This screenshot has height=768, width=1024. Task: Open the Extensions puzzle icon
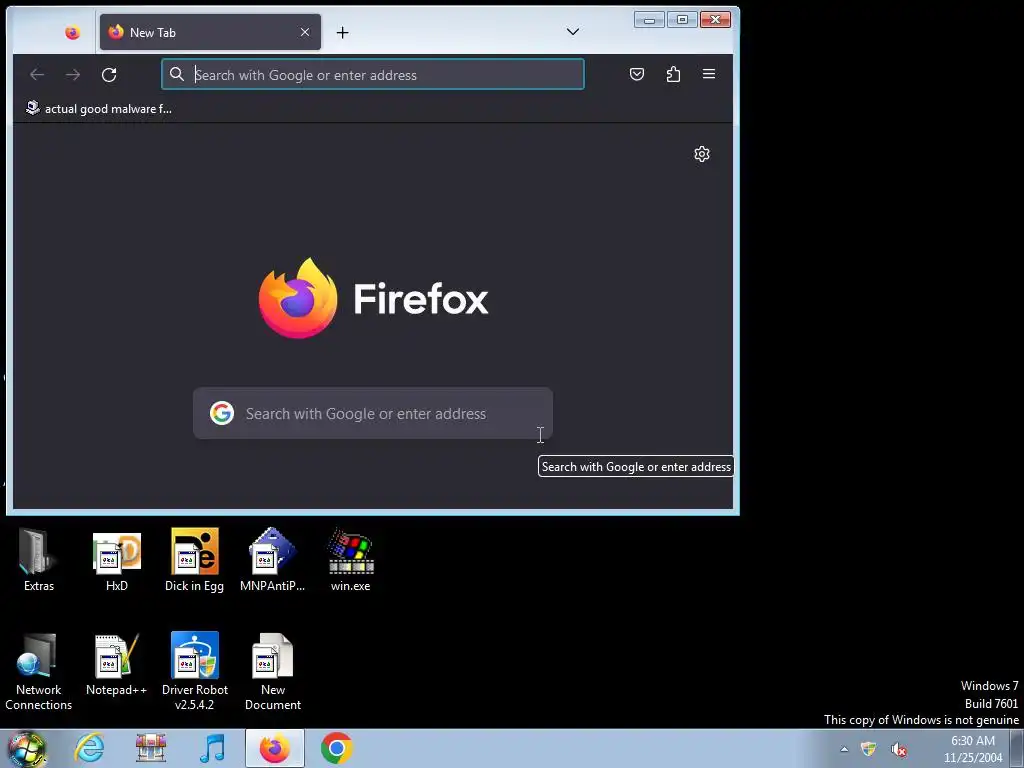(x=673, y=74)
